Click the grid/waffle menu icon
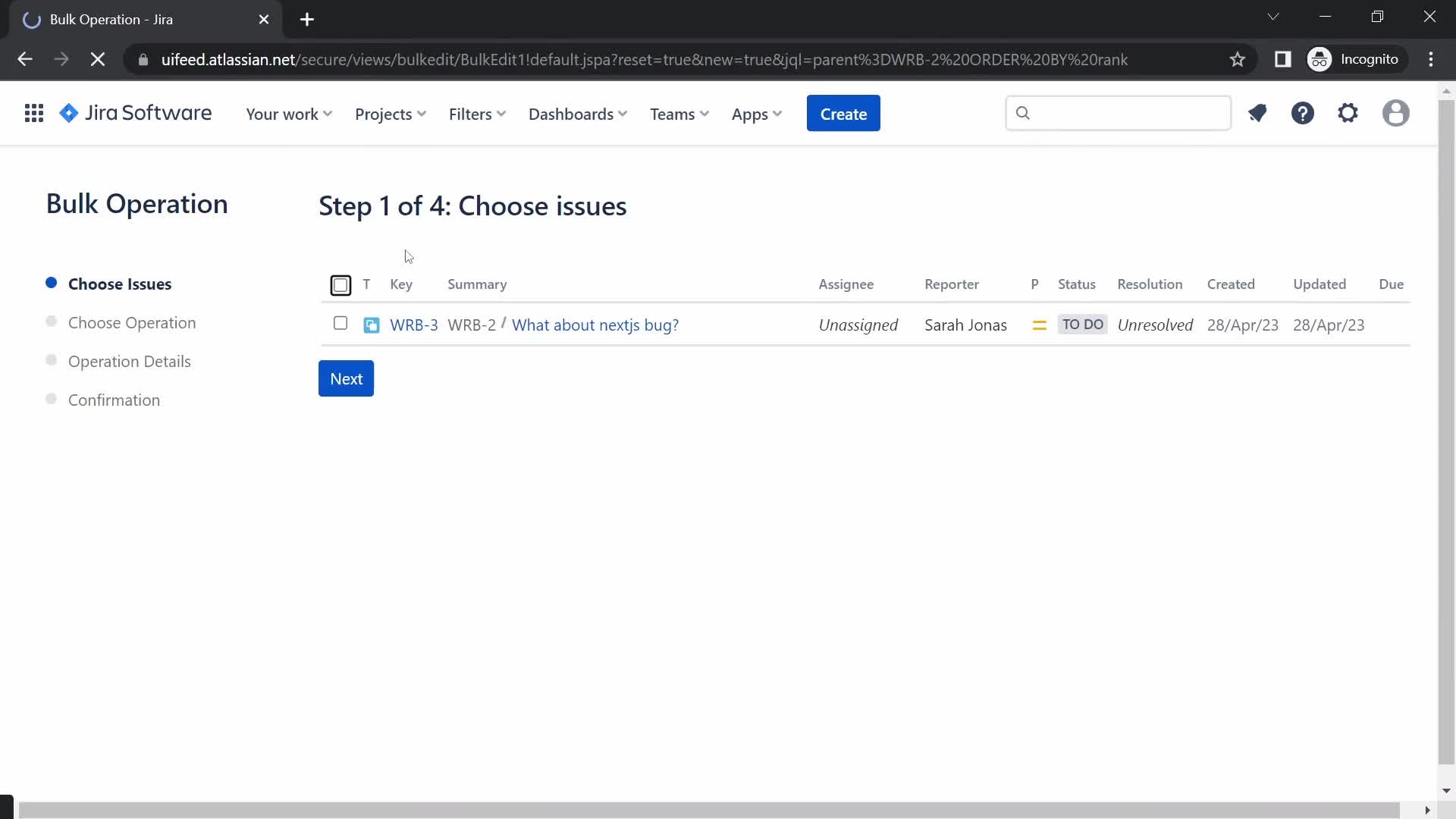 33,113
